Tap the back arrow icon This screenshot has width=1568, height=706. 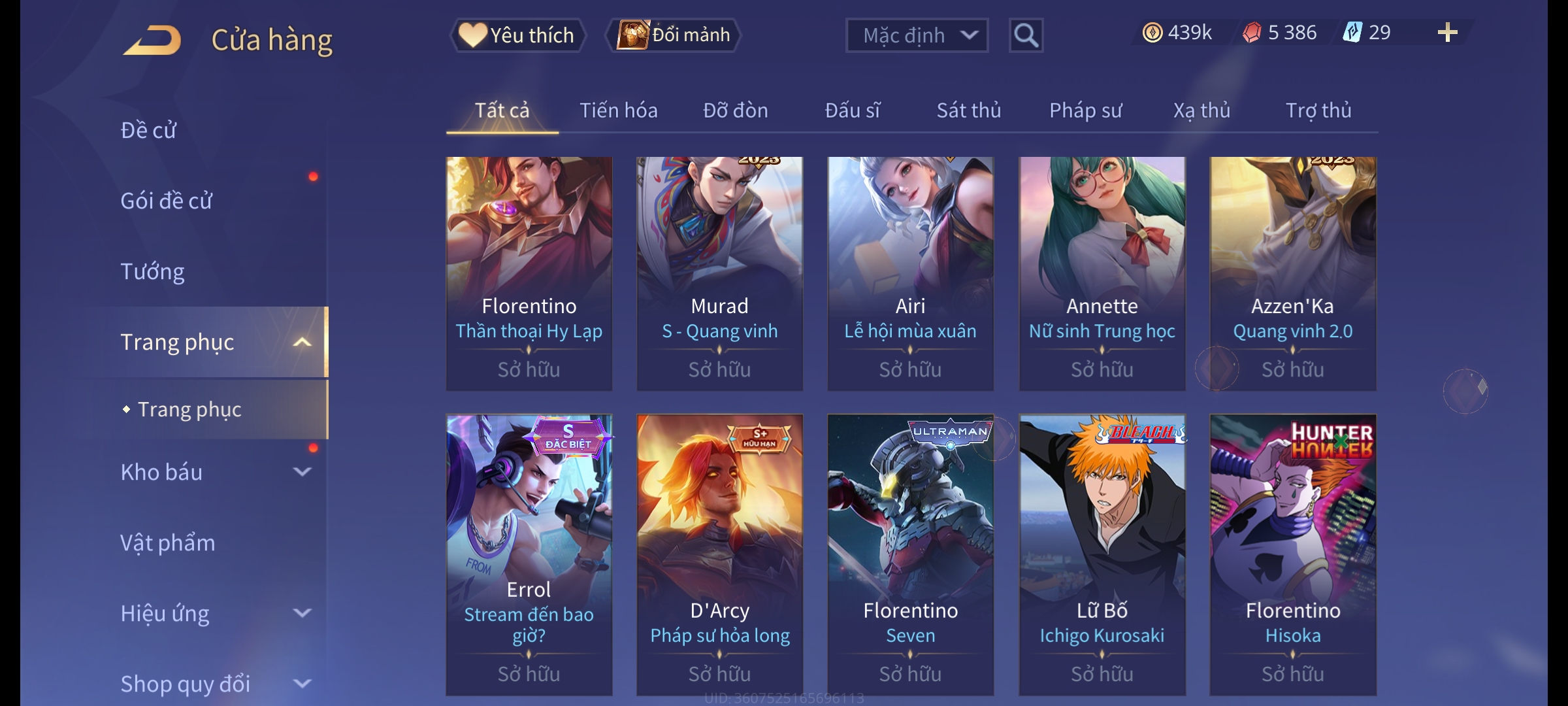click(x=152, y=40)
